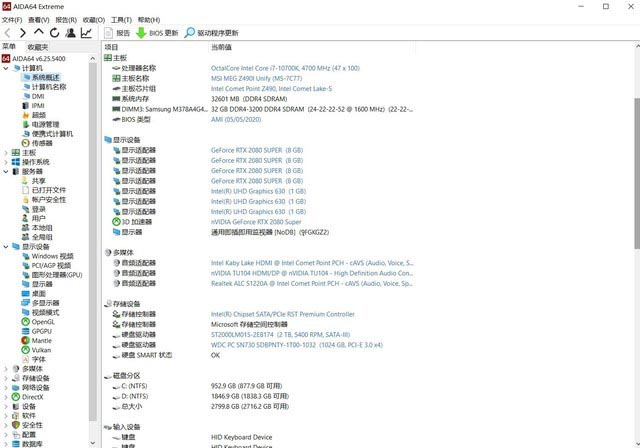Open WDC PC SN730 drive link
The image size is (640, 448).
[x=297, y=345]
